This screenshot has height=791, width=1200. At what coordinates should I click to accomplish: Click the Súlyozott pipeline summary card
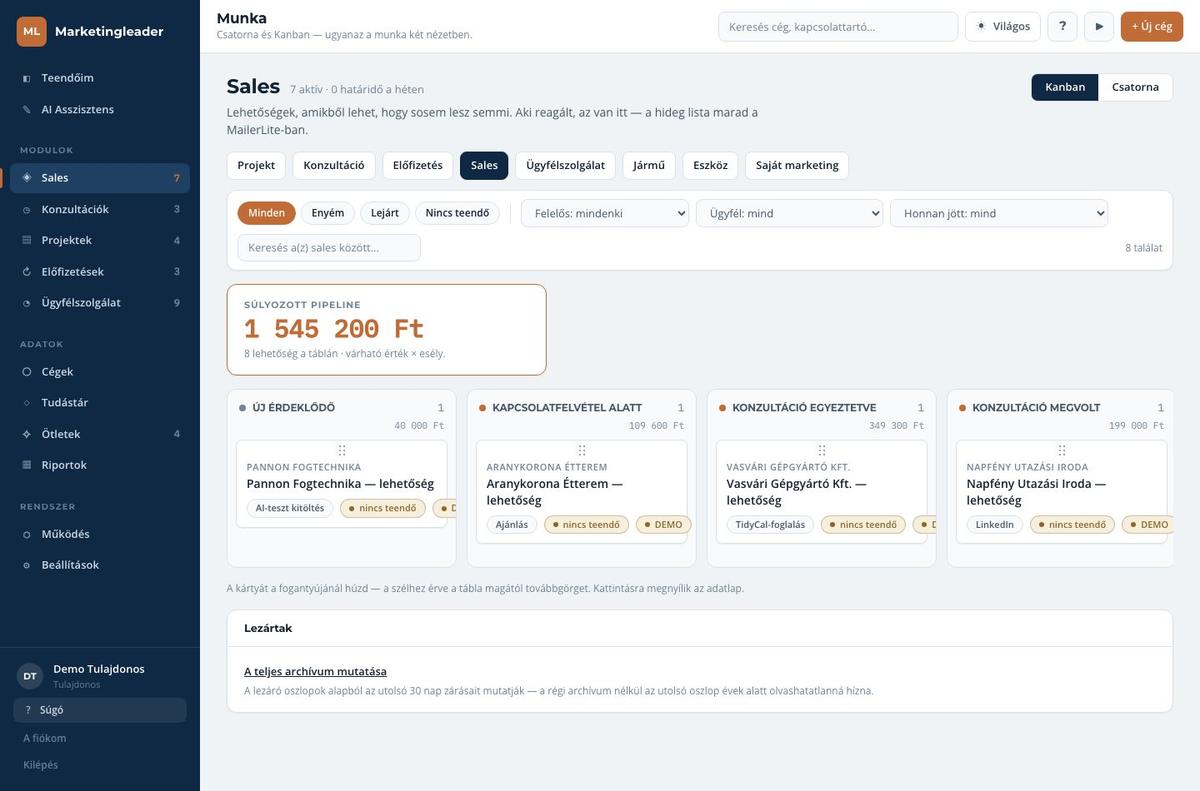click(387, 330)
